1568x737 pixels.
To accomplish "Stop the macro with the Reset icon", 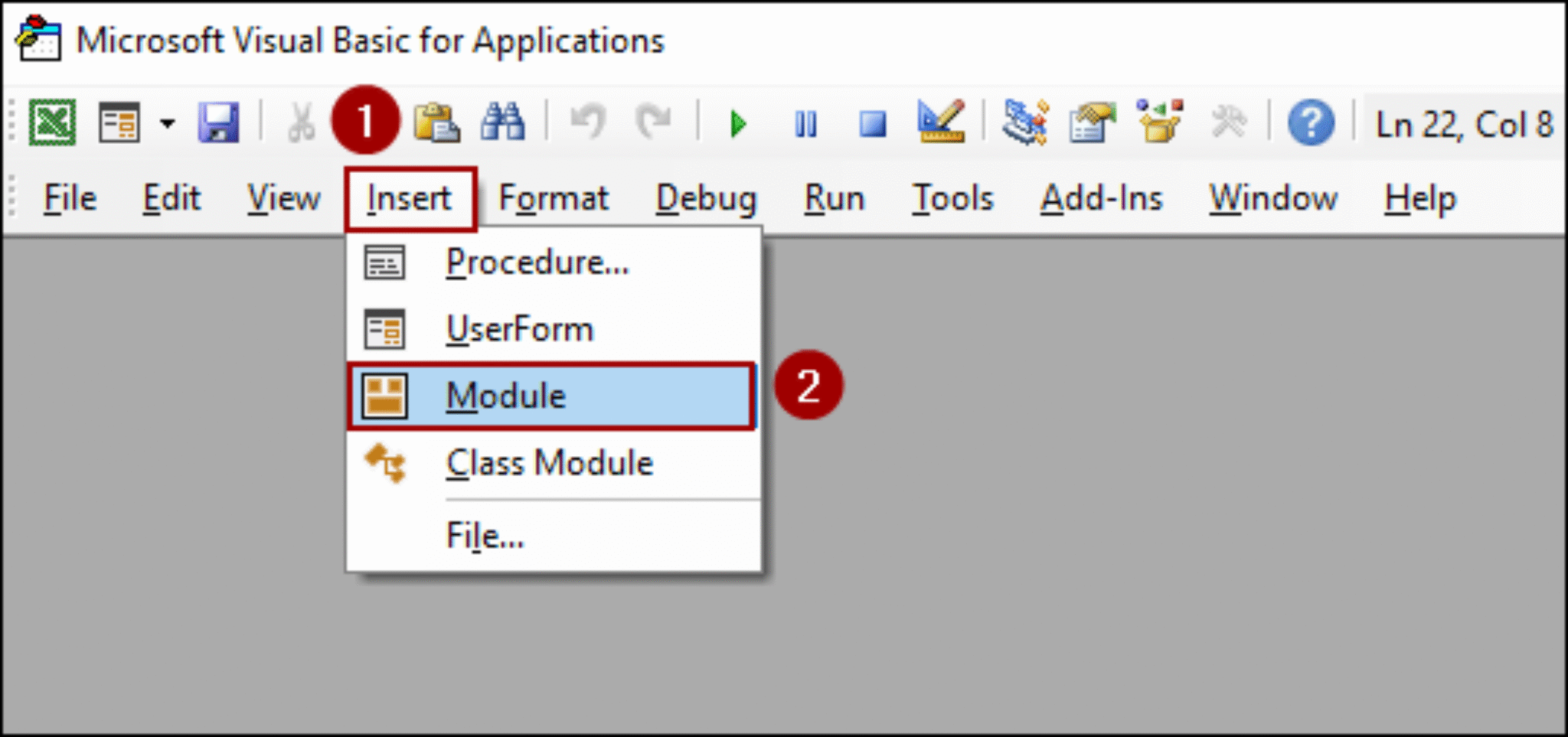I will 871,124.
